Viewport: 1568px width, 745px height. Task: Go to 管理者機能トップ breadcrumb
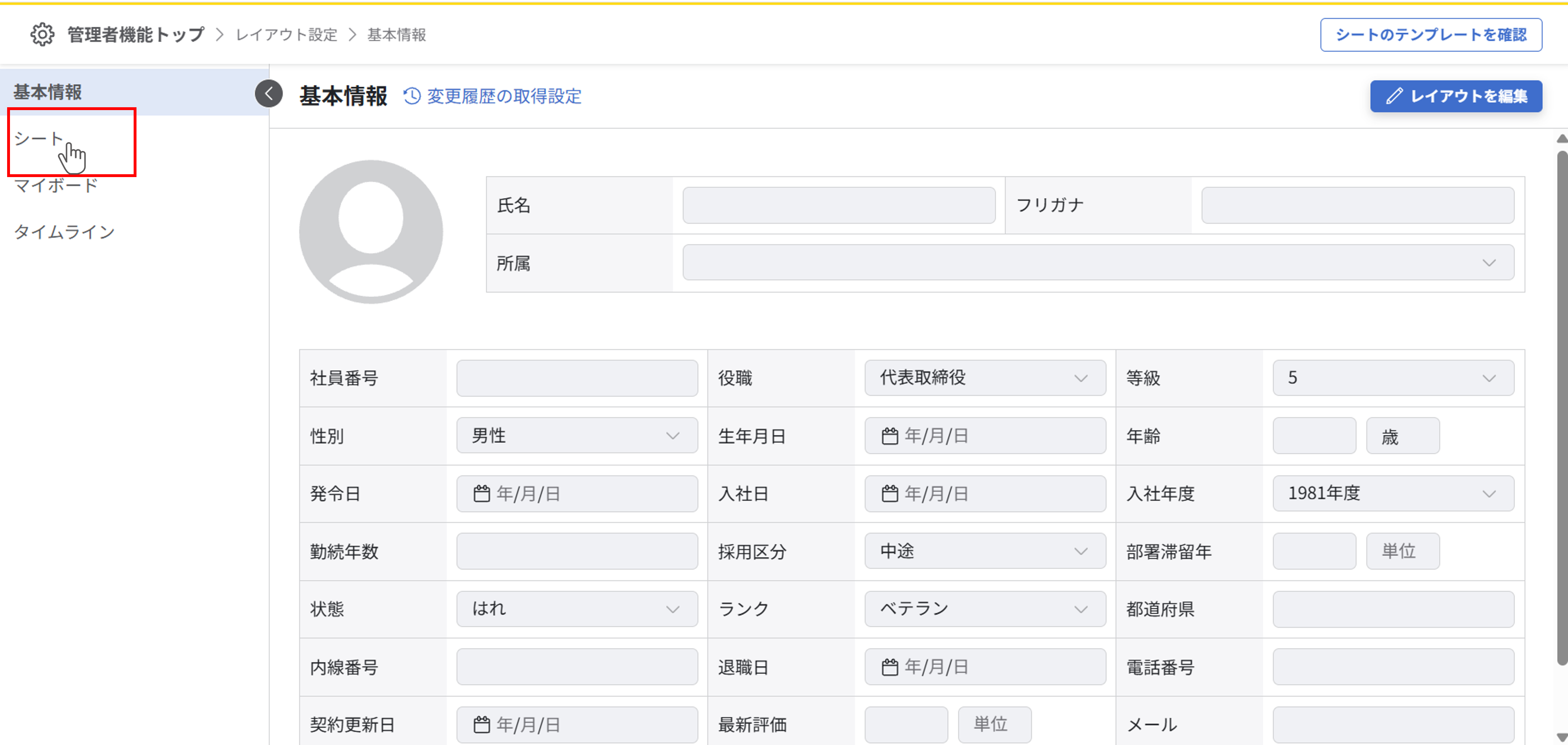click(x=136, y=35)
